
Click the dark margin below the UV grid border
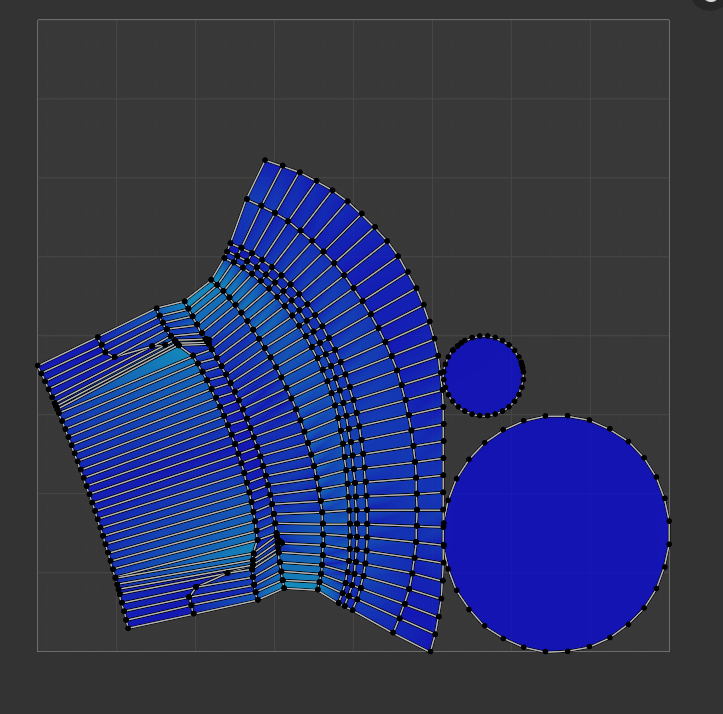click(350, 685)
